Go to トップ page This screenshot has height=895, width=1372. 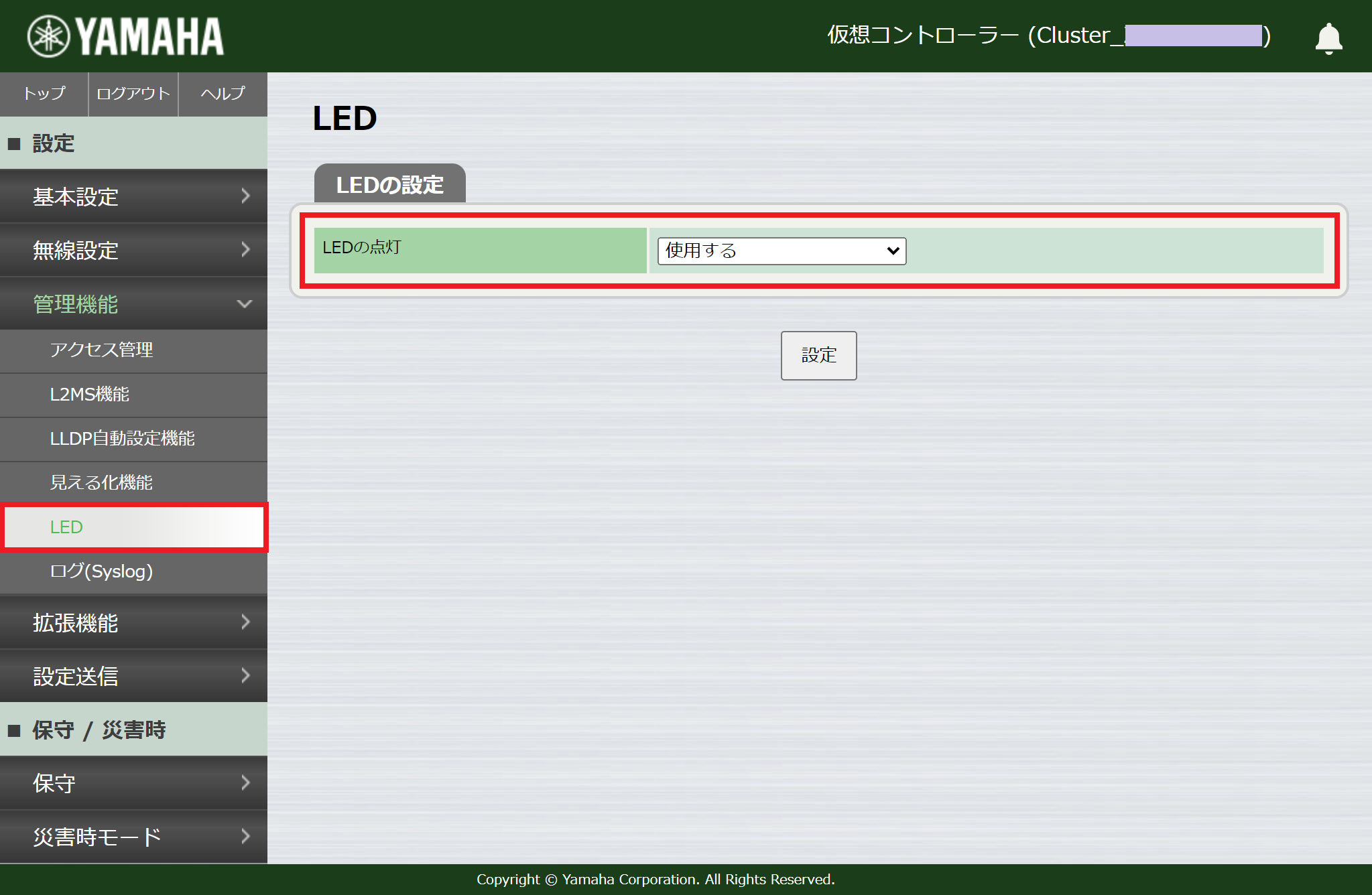[x=44, y=94]
